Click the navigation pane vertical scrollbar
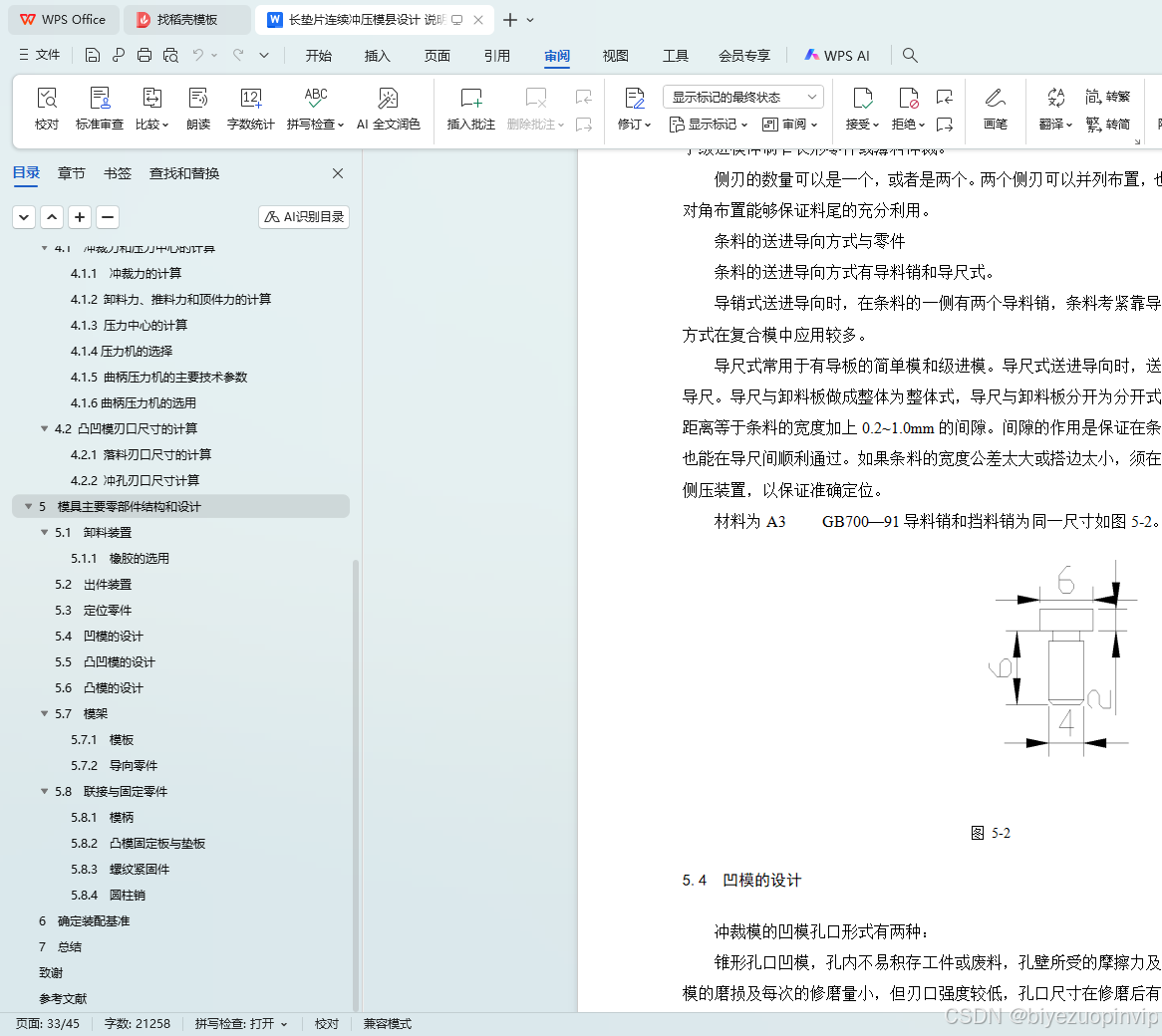Image resolution: width=1162 pixels, height=1036 pixels. (356, 785)
